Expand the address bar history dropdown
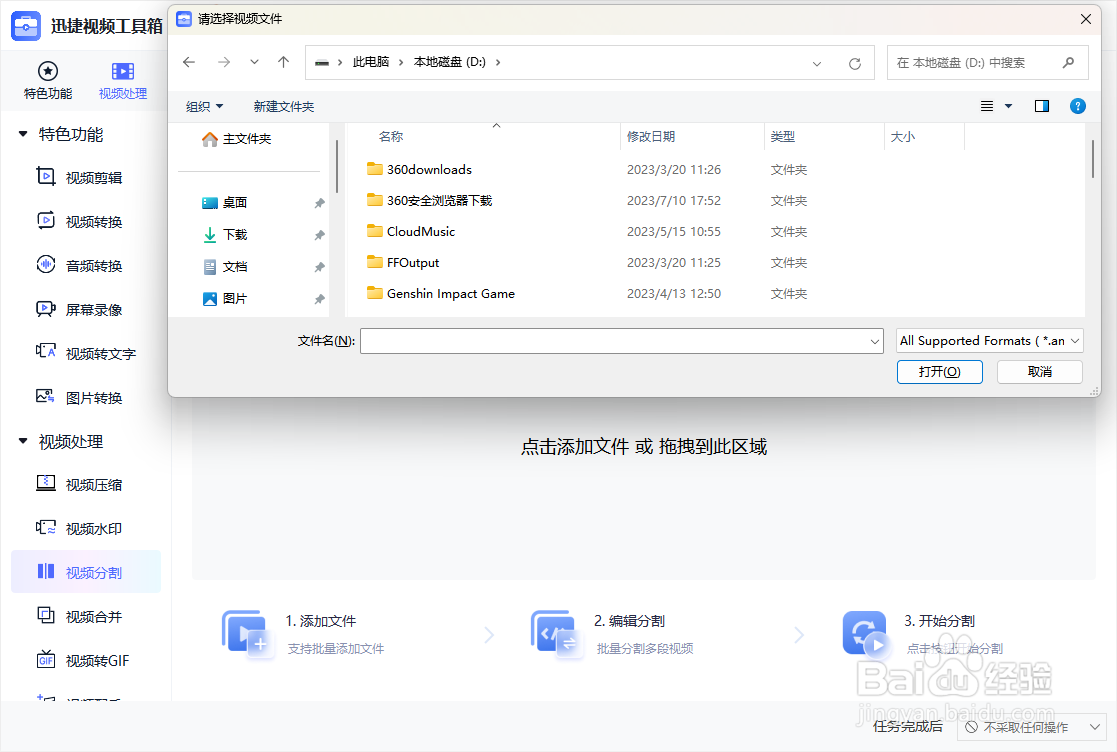 (x=817, y=63)
